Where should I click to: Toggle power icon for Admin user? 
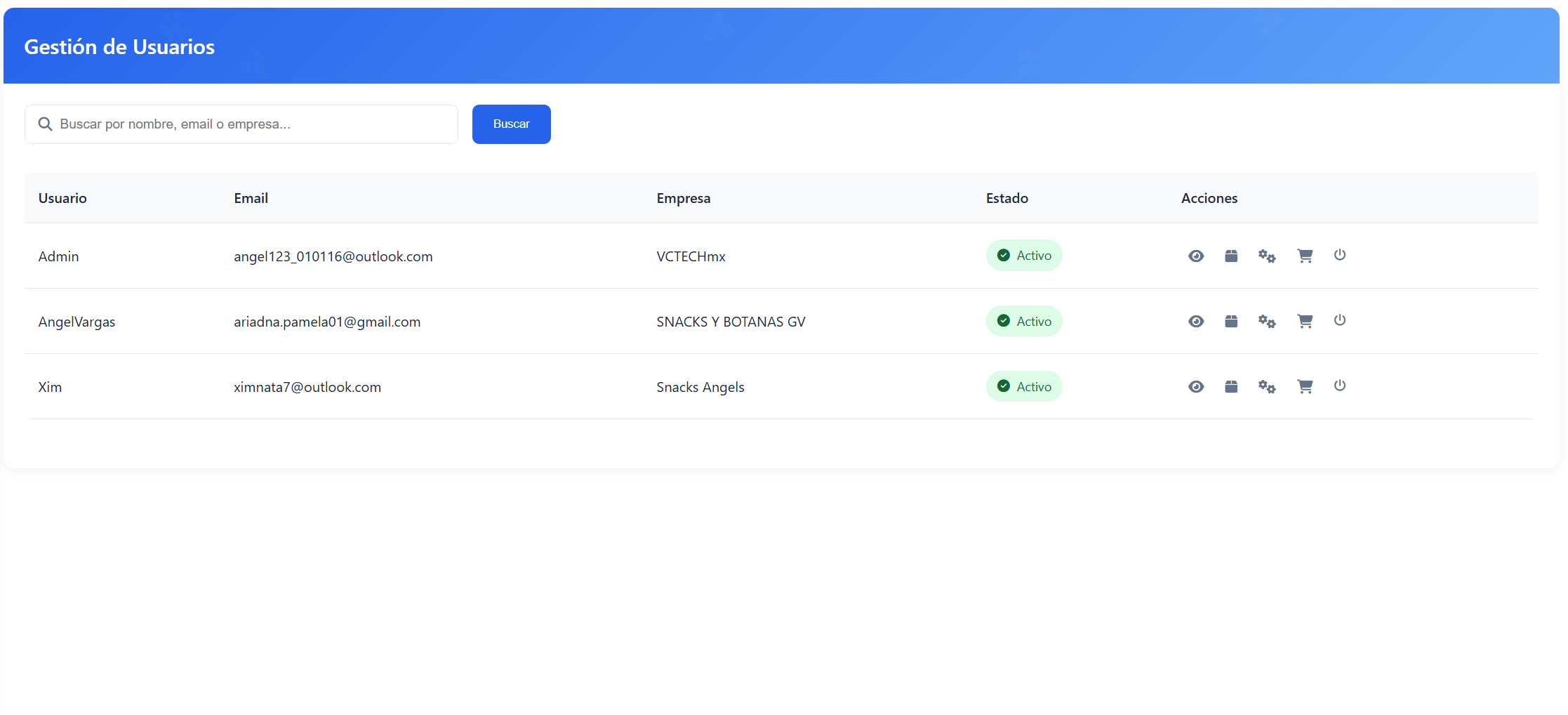click(1340, 255)
